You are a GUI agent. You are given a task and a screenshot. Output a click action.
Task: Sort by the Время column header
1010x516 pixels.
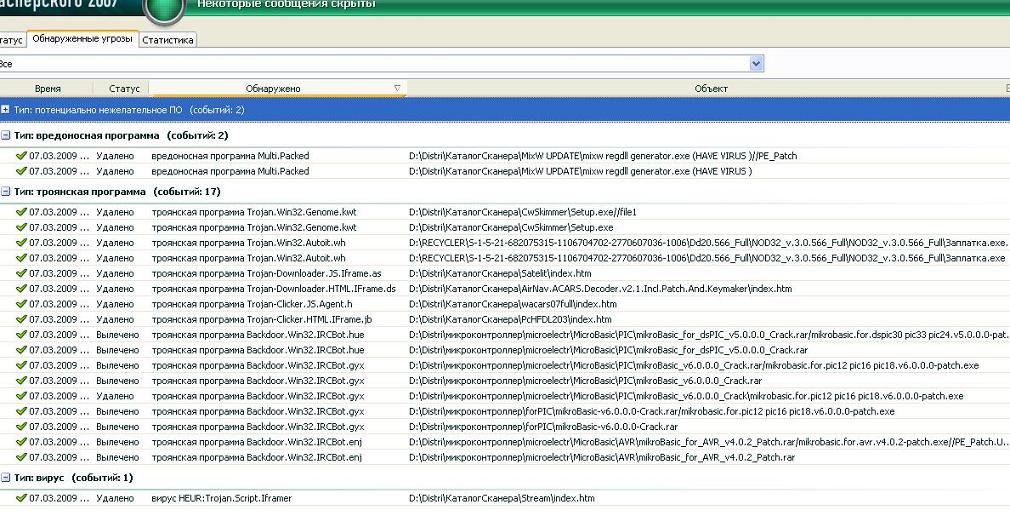pos(48,89)
